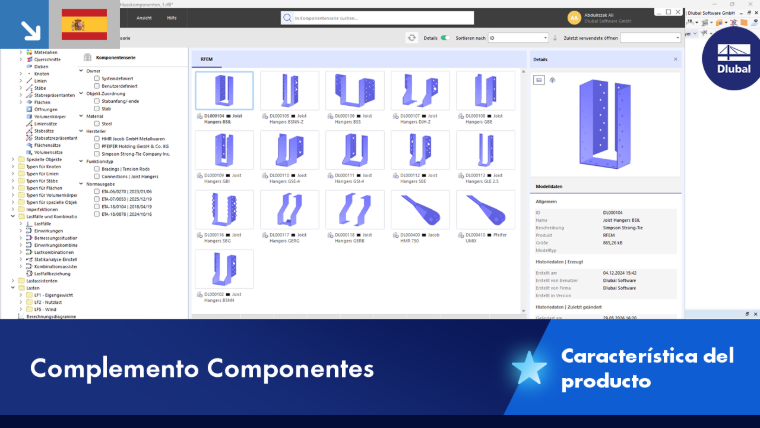The width and height of the screenshot is (760, 428).
Task: Select the RFEM tab
Action: (206, 59)
